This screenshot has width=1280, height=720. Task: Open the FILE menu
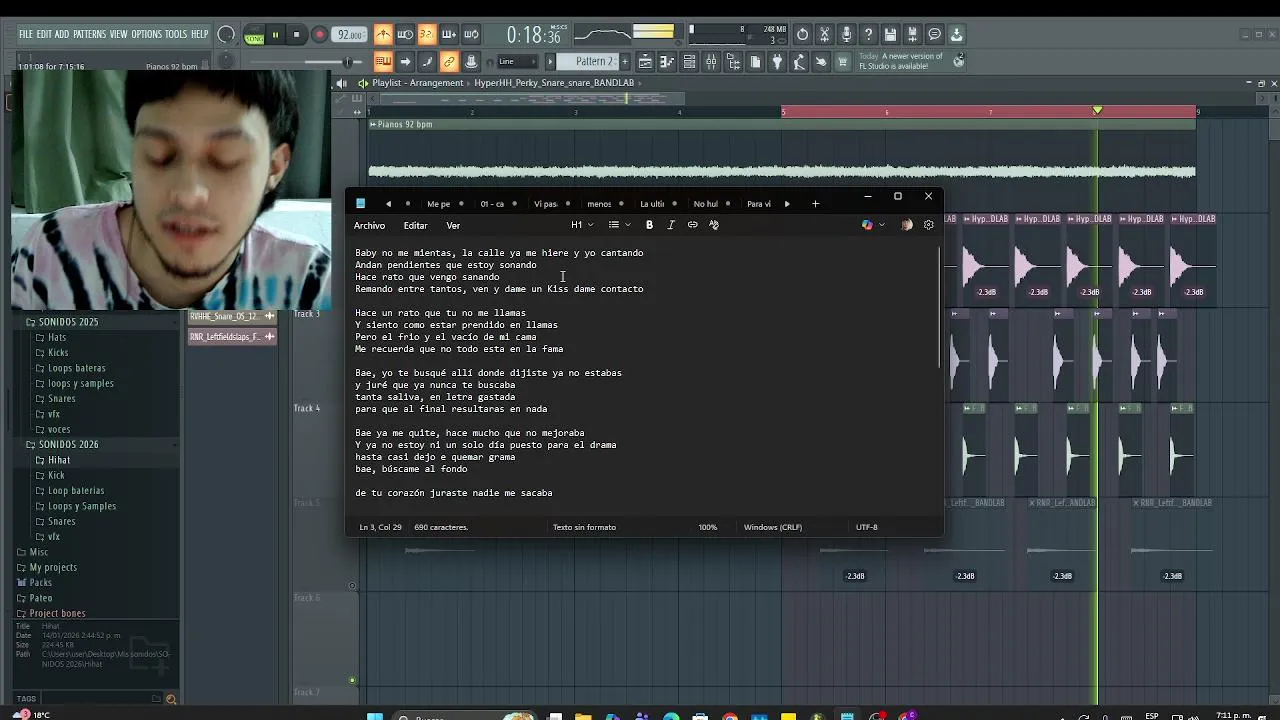26,34
